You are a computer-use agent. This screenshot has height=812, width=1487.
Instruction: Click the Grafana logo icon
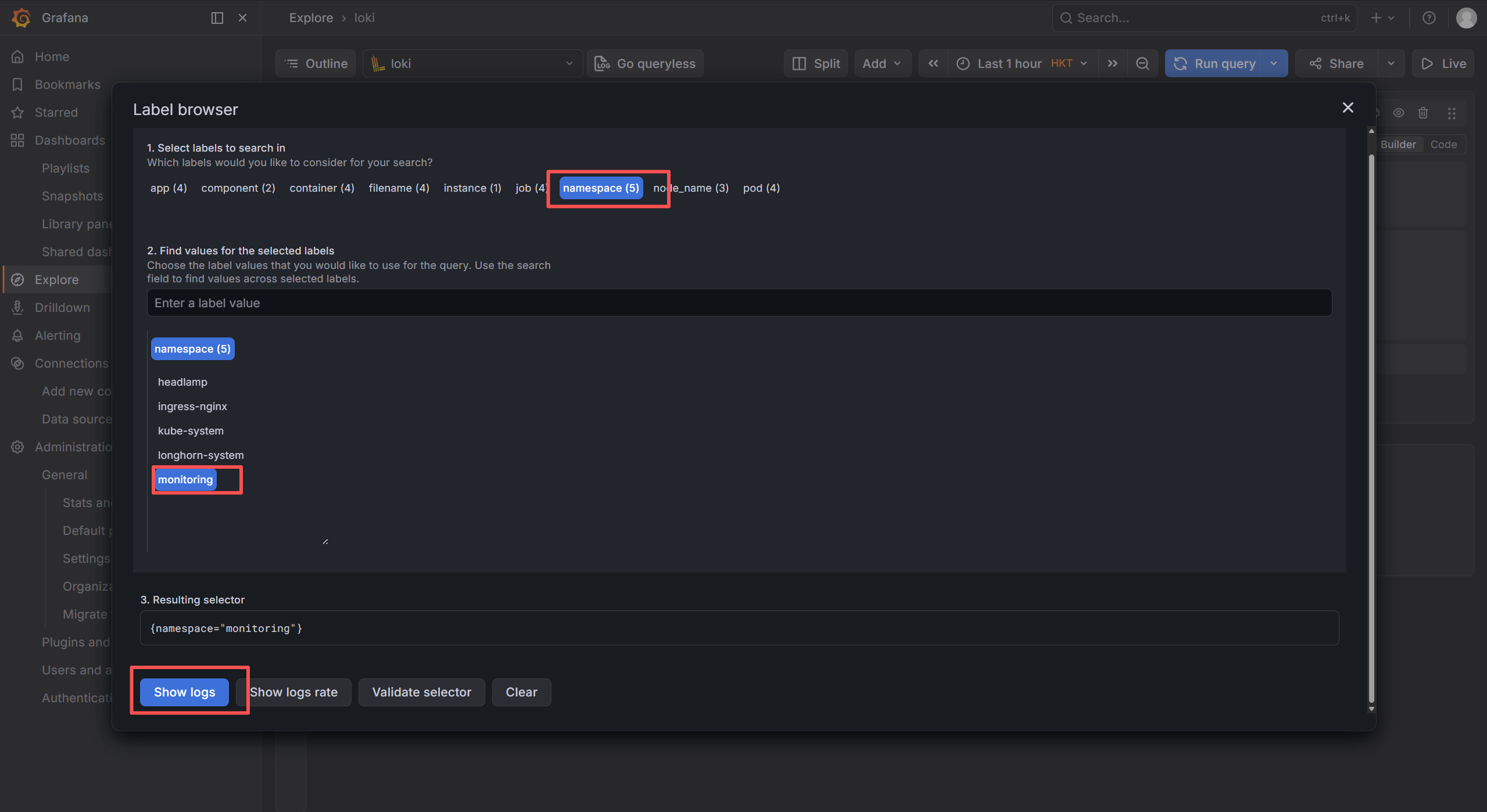coord(21,17)
